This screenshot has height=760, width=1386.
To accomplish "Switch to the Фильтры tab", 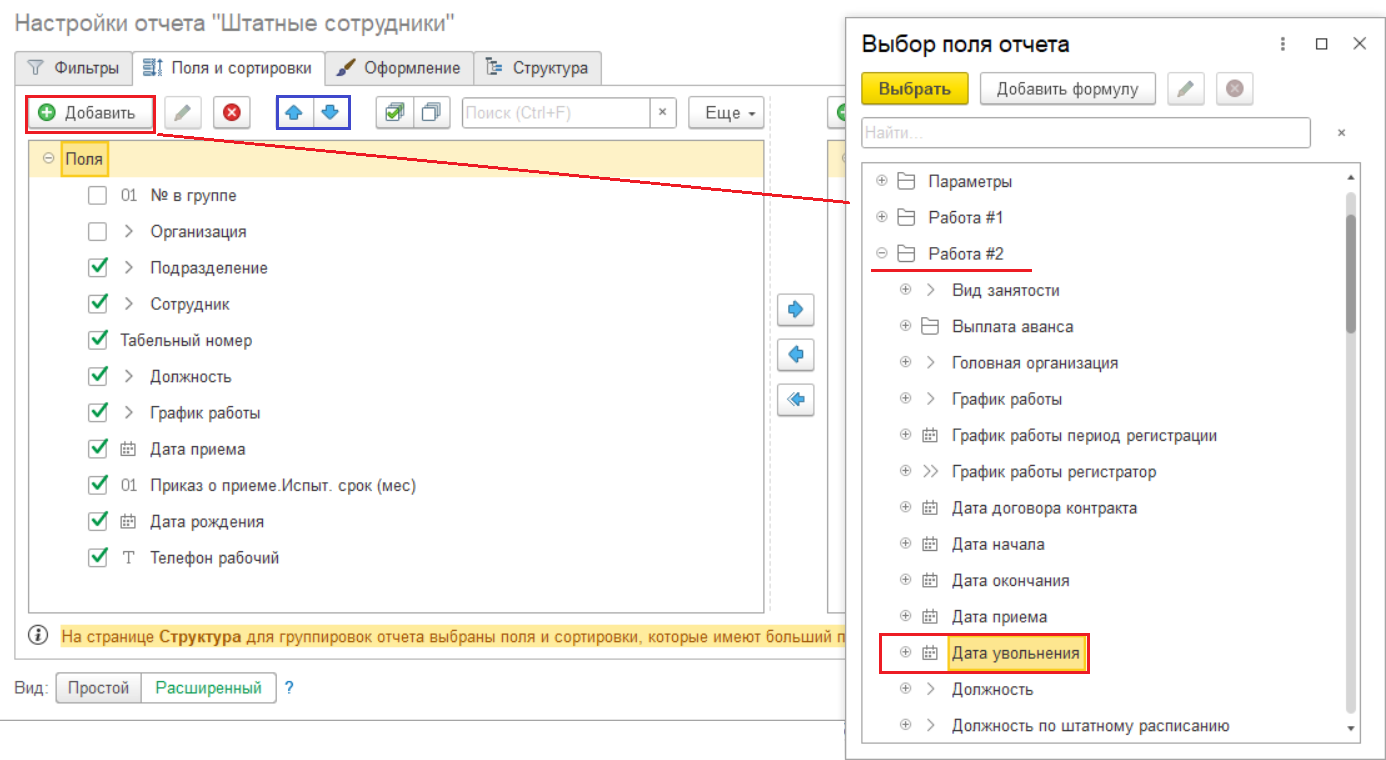I will pyautogui.click(x=75, y=68).
